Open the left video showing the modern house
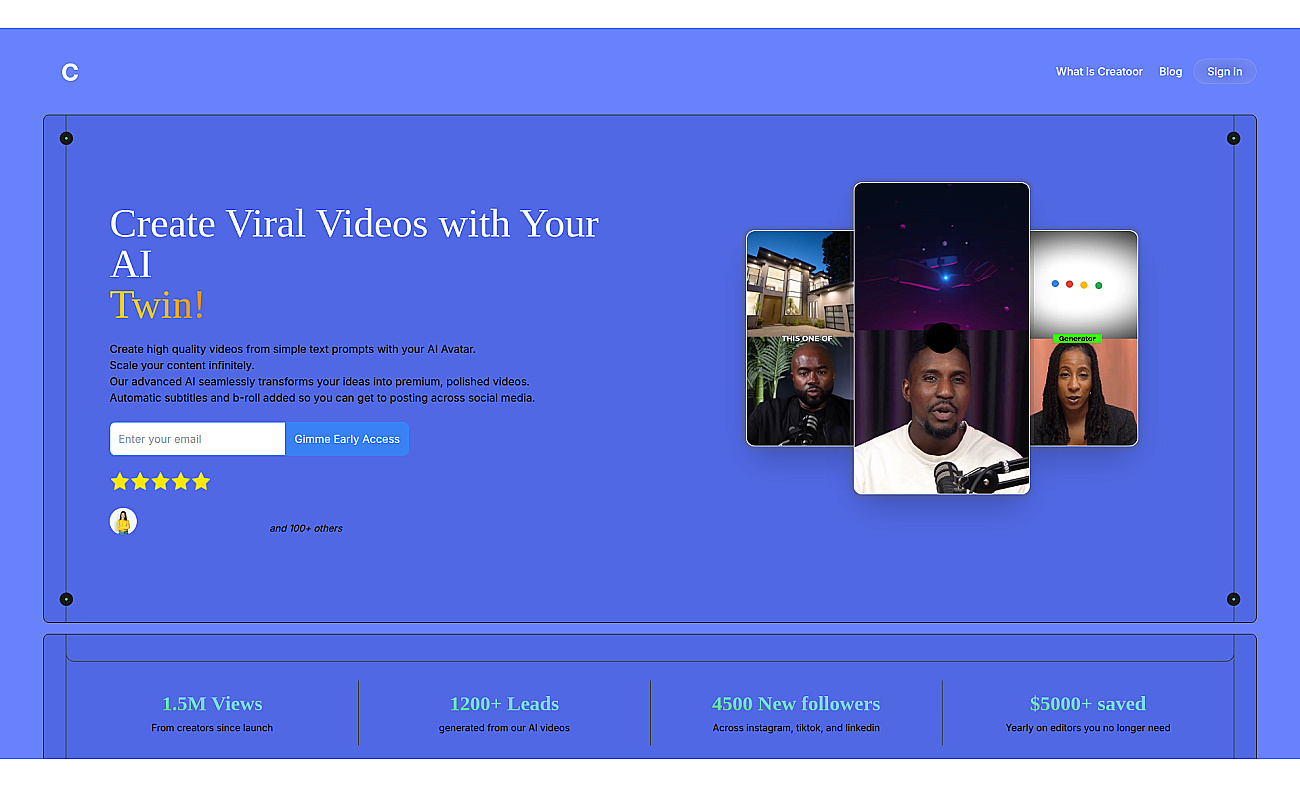The width and height of the screenshot is (1300, 788). pos(800,338)
